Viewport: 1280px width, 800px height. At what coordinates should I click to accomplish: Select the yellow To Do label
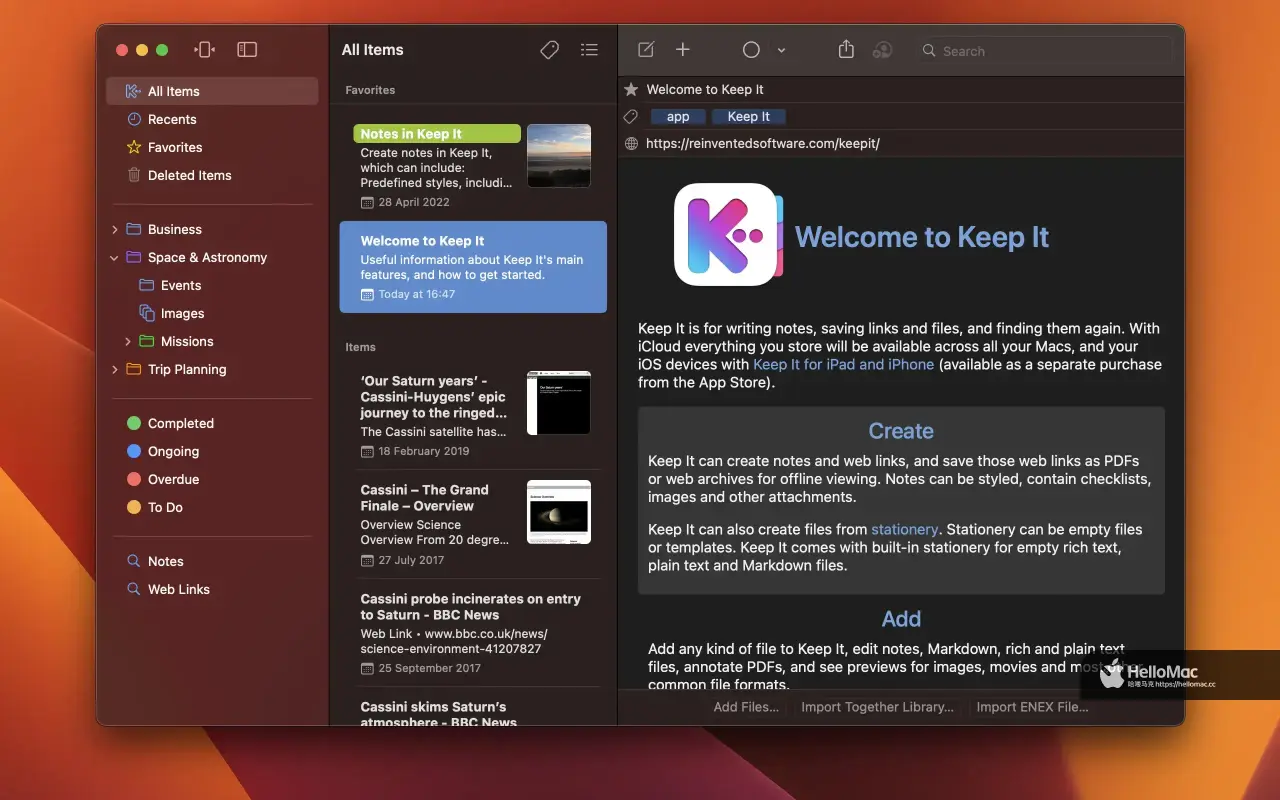(165, 507)
